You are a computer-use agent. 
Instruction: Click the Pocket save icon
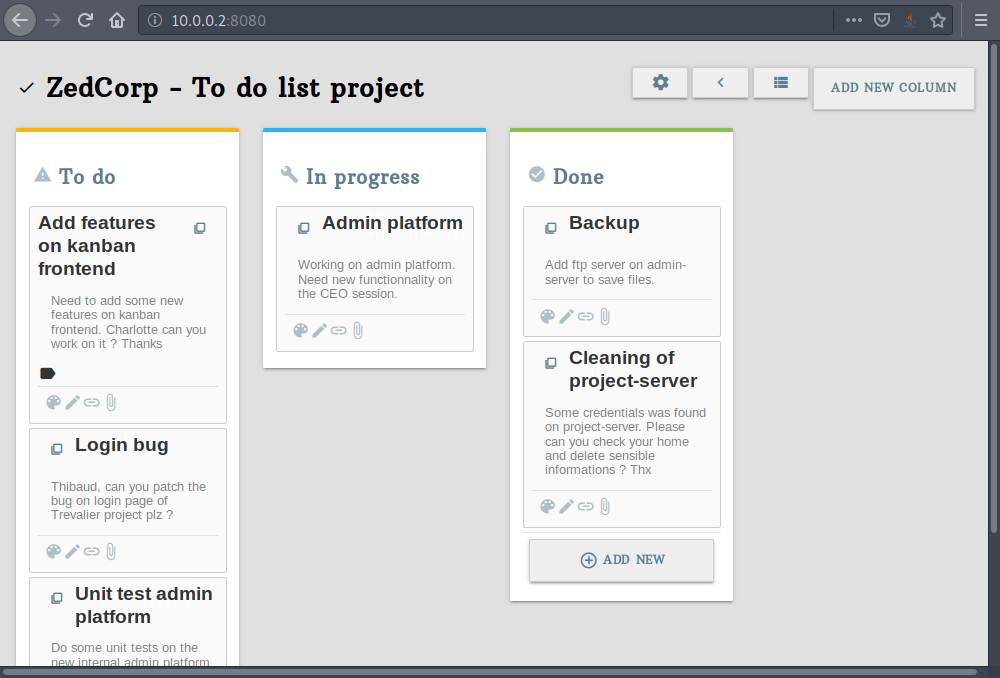(x=881, y=20)
